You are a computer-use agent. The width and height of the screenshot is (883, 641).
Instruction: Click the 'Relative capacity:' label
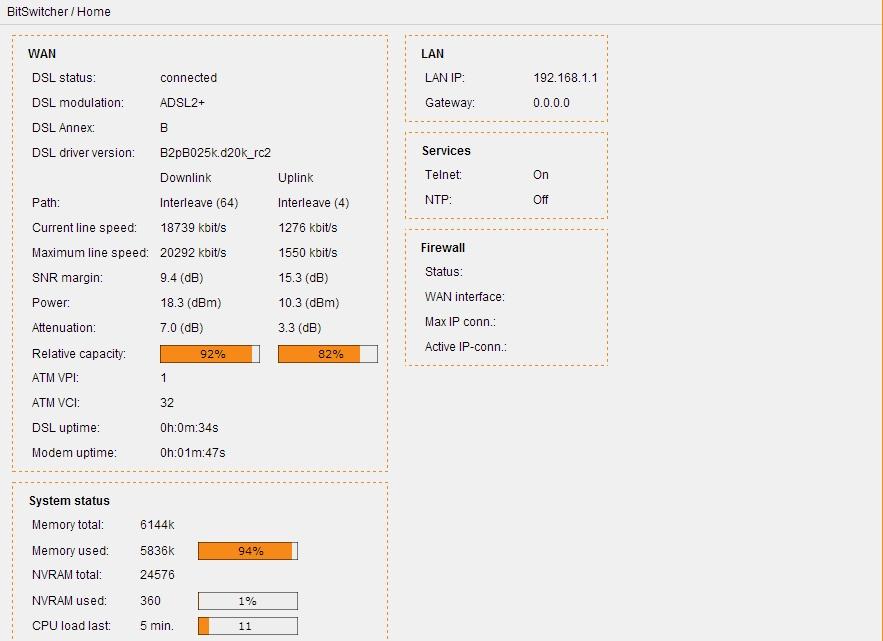coord(79,353)
